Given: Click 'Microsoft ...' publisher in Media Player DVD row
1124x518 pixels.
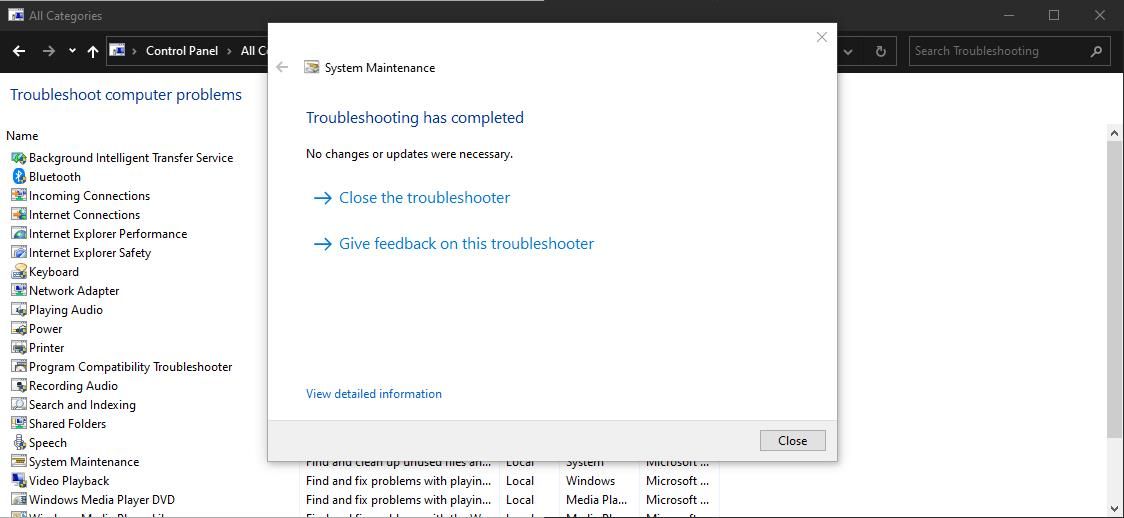Looking at the screenshot, I should tap(677, 499).
